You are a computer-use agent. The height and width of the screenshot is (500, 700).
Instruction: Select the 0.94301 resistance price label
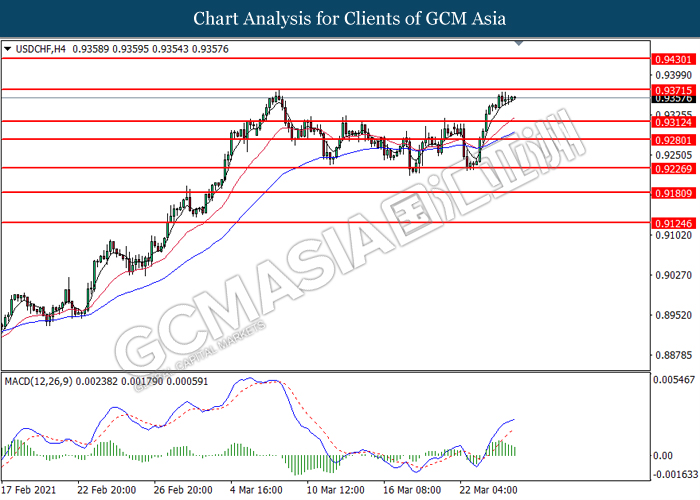(x=674, y=59)
